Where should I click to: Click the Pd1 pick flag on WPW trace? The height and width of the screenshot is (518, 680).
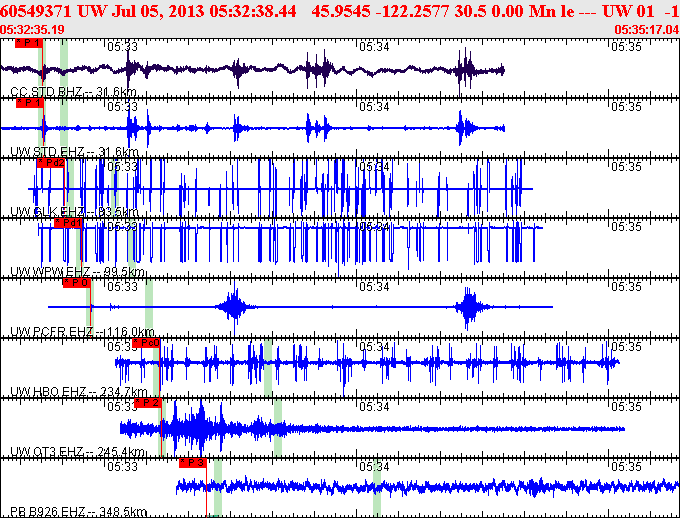68,223
